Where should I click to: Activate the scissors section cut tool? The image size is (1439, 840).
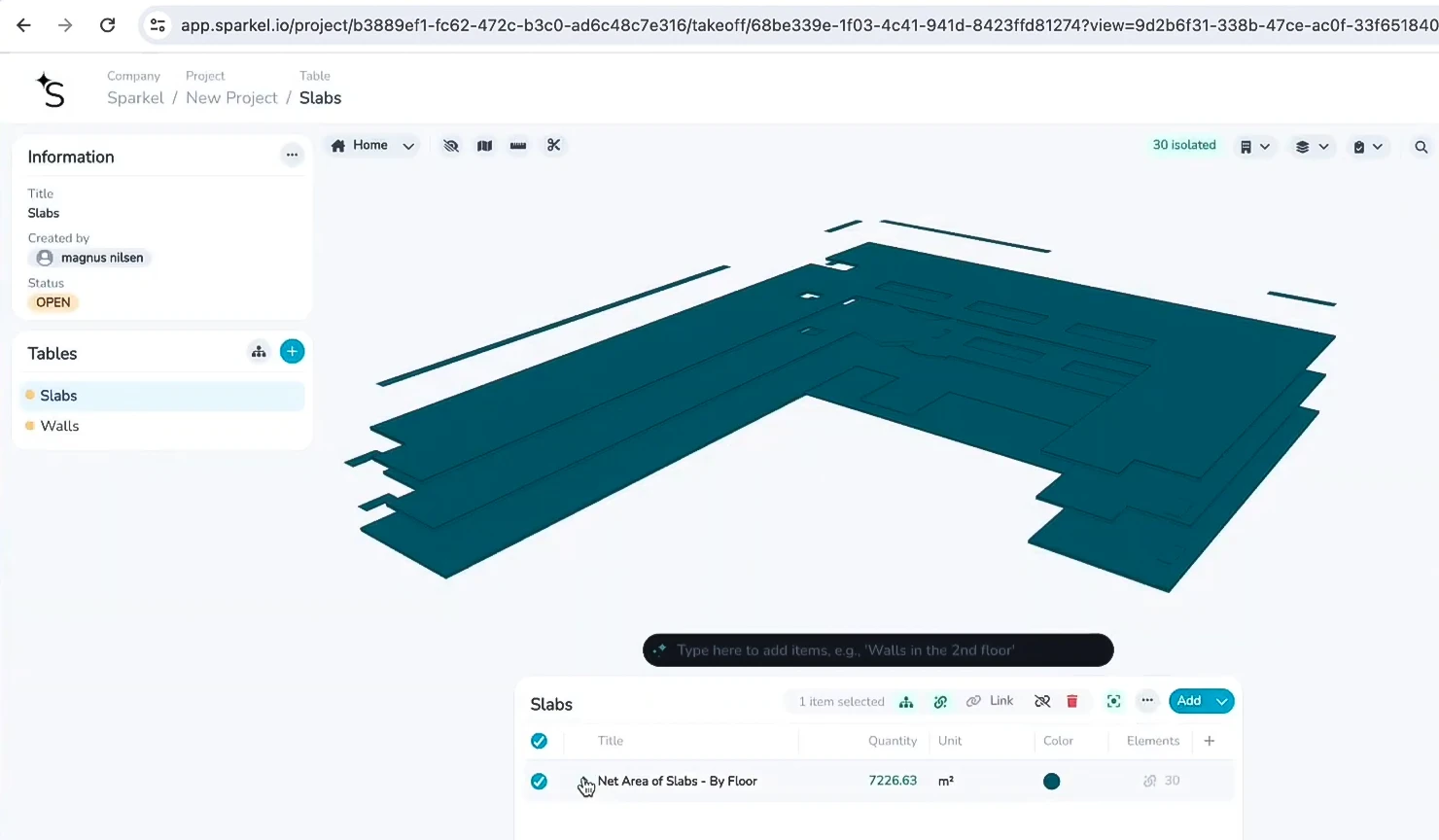pos(553,145)
